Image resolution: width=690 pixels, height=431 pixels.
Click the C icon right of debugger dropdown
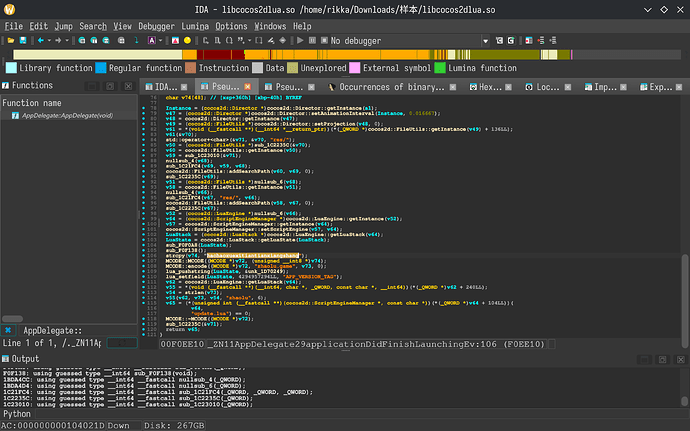click(x=499, y=41)
